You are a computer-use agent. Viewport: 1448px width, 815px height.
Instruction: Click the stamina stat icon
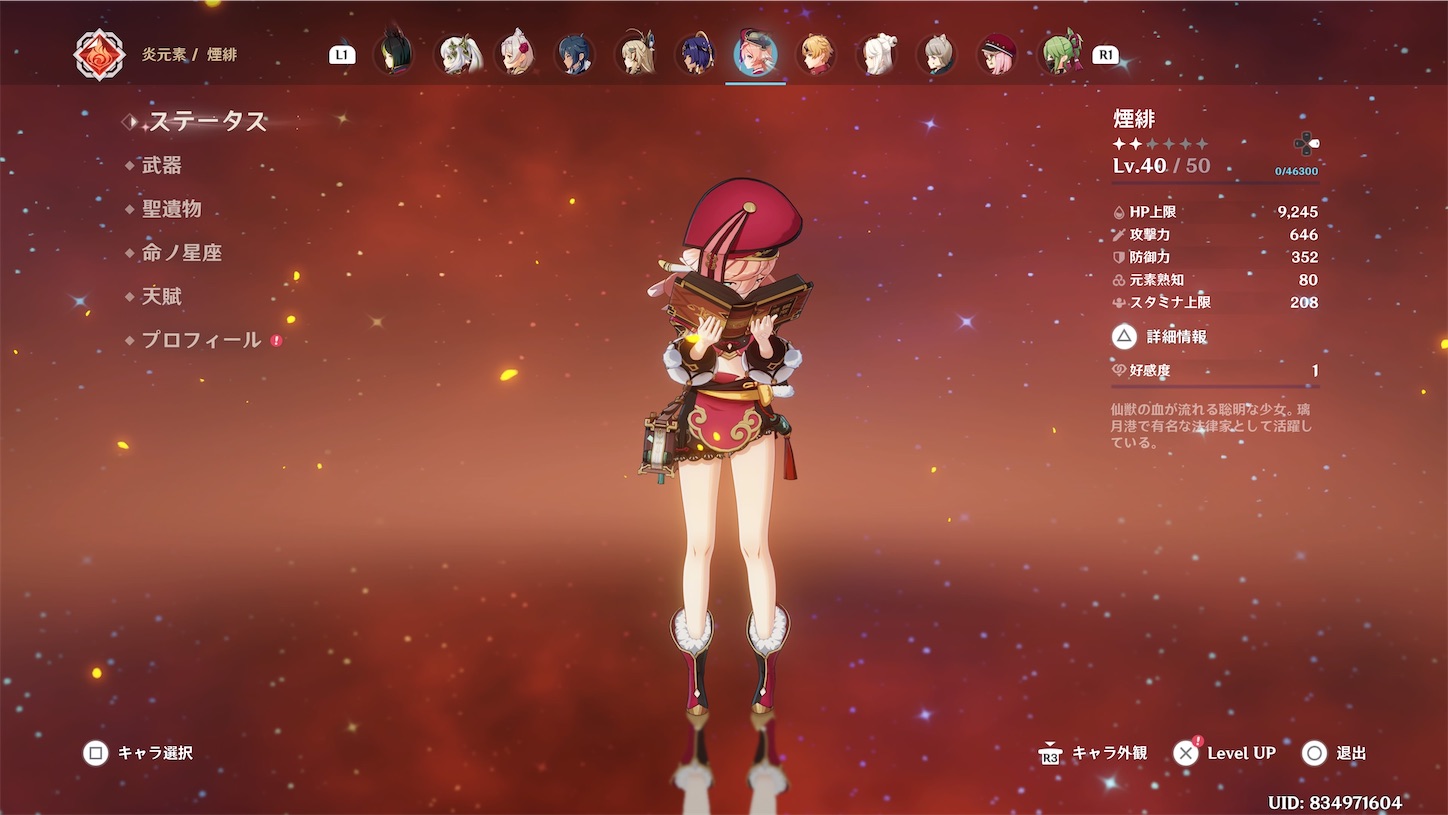pyautogui.click(x=1119, y=302)
